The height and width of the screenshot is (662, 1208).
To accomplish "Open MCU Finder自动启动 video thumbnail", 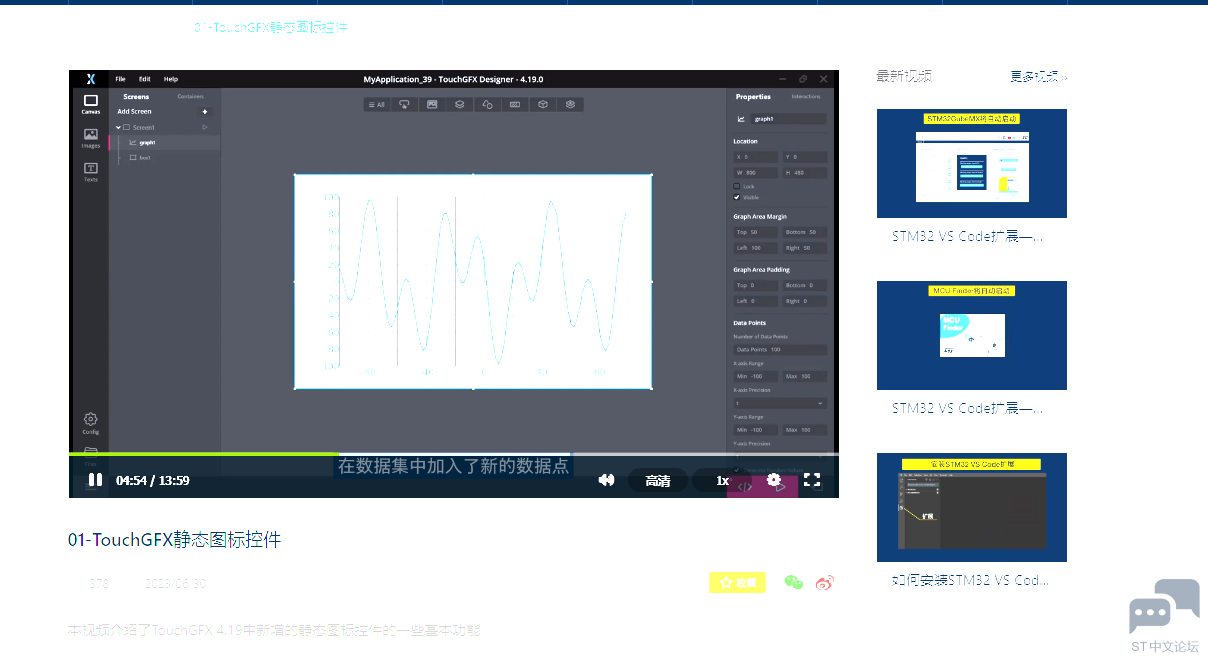I will 972,335.
